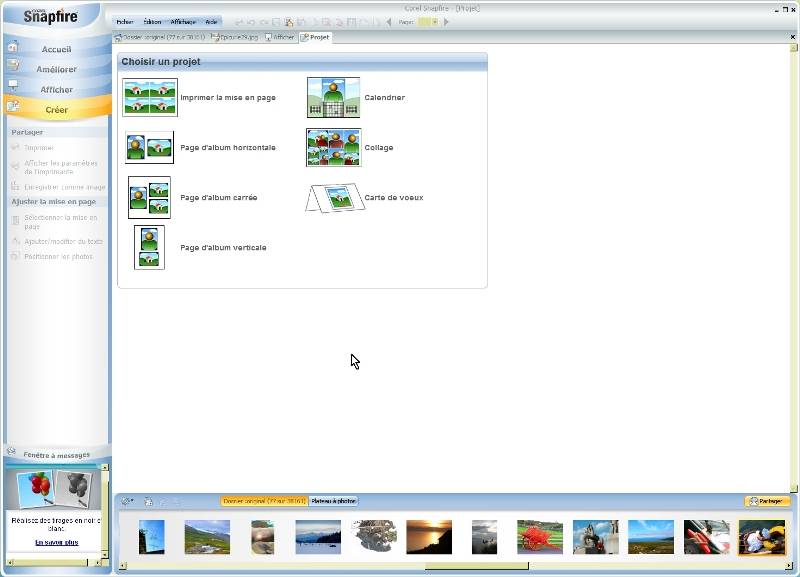Viewport: 800px width, 577px height.
Task: Switch to the Plateau à photos tab
Action: click(x=333, y=501)
